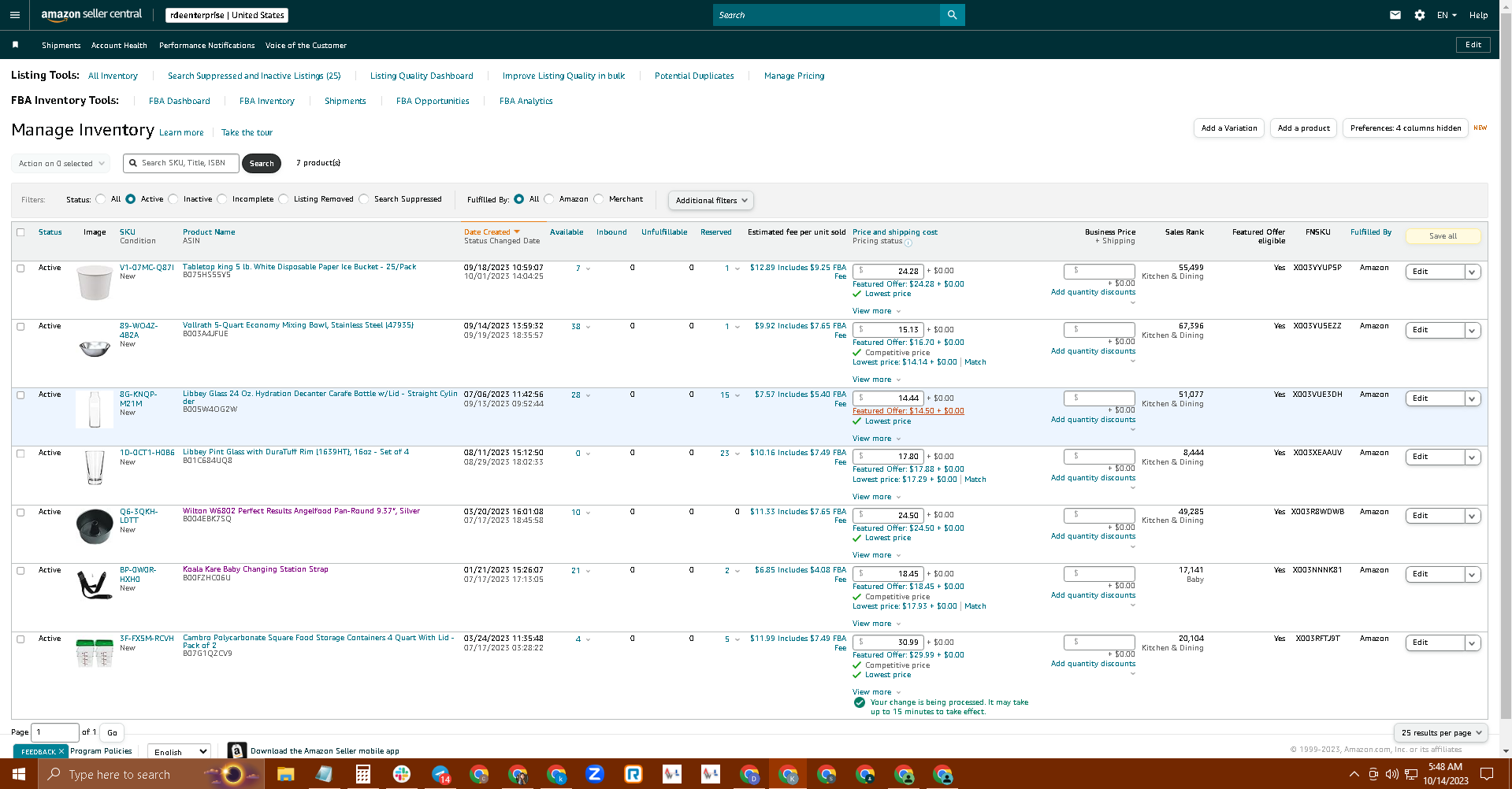
Task: Open File Explorer from the taskbar
Action: coord(285,774)
